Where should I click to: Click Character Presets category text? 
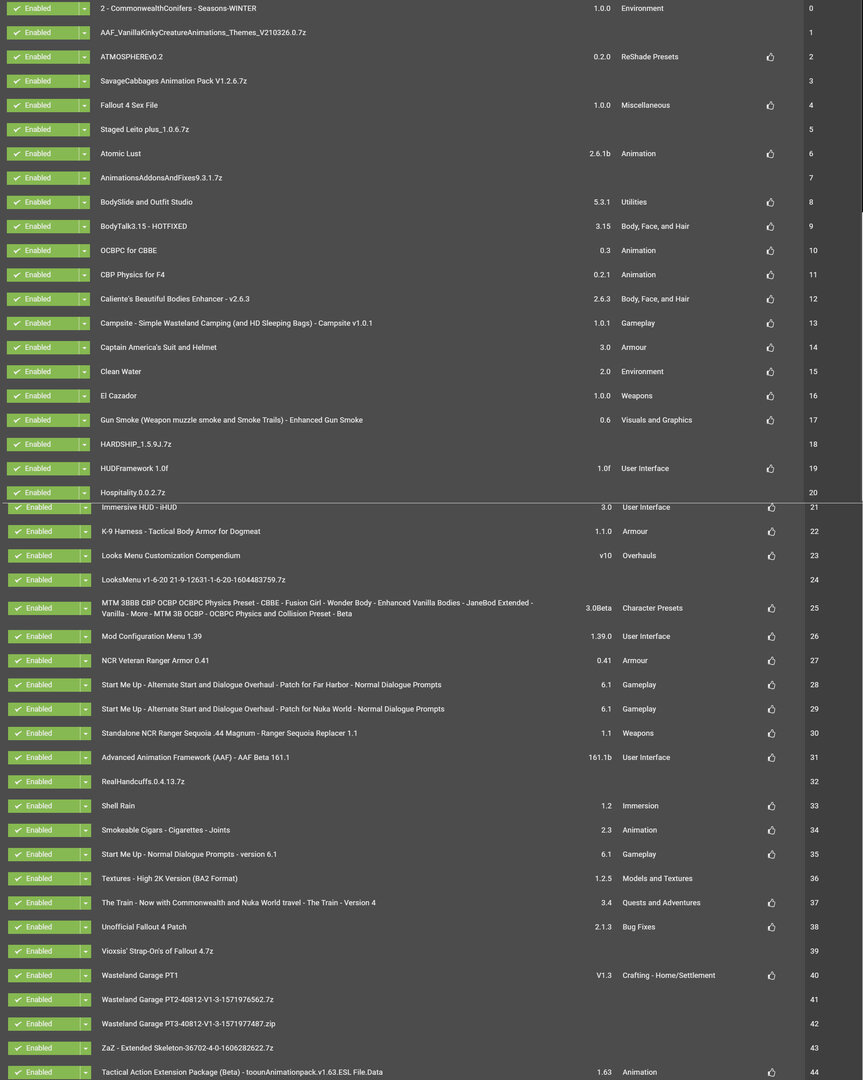(x=652, y=608)
